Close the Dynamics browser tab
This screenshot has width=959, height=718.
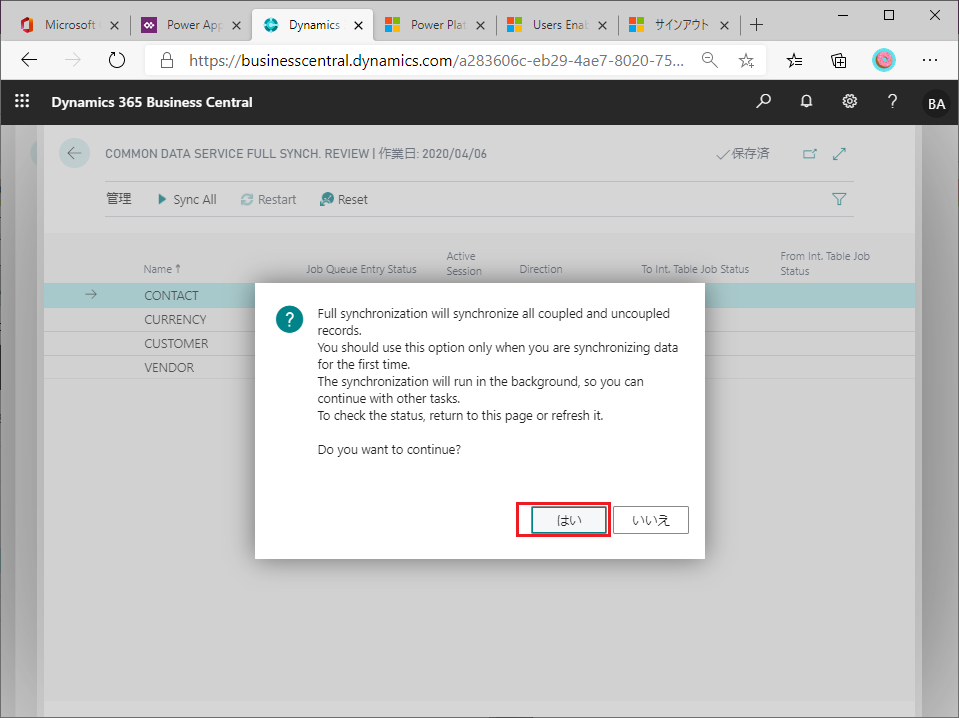358,25
